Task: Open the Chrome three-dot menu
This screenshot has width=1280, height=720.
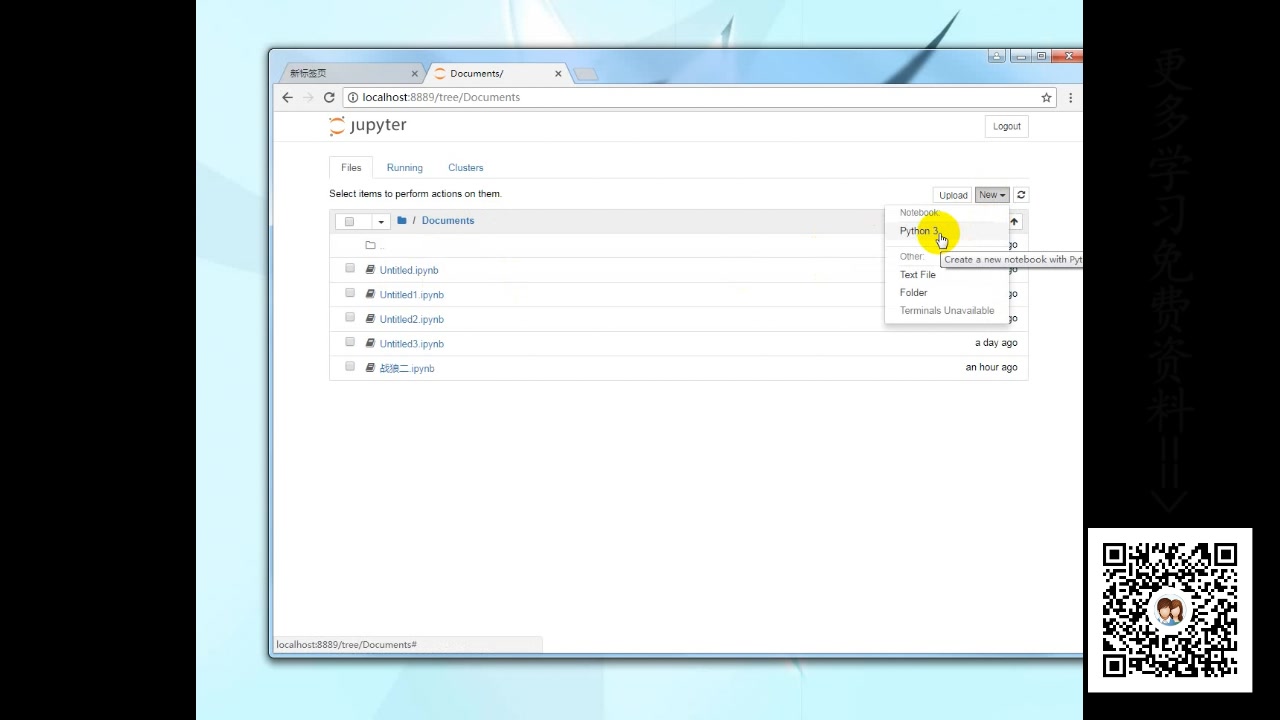Action: pyautogui.click(x=1070, y=97)
